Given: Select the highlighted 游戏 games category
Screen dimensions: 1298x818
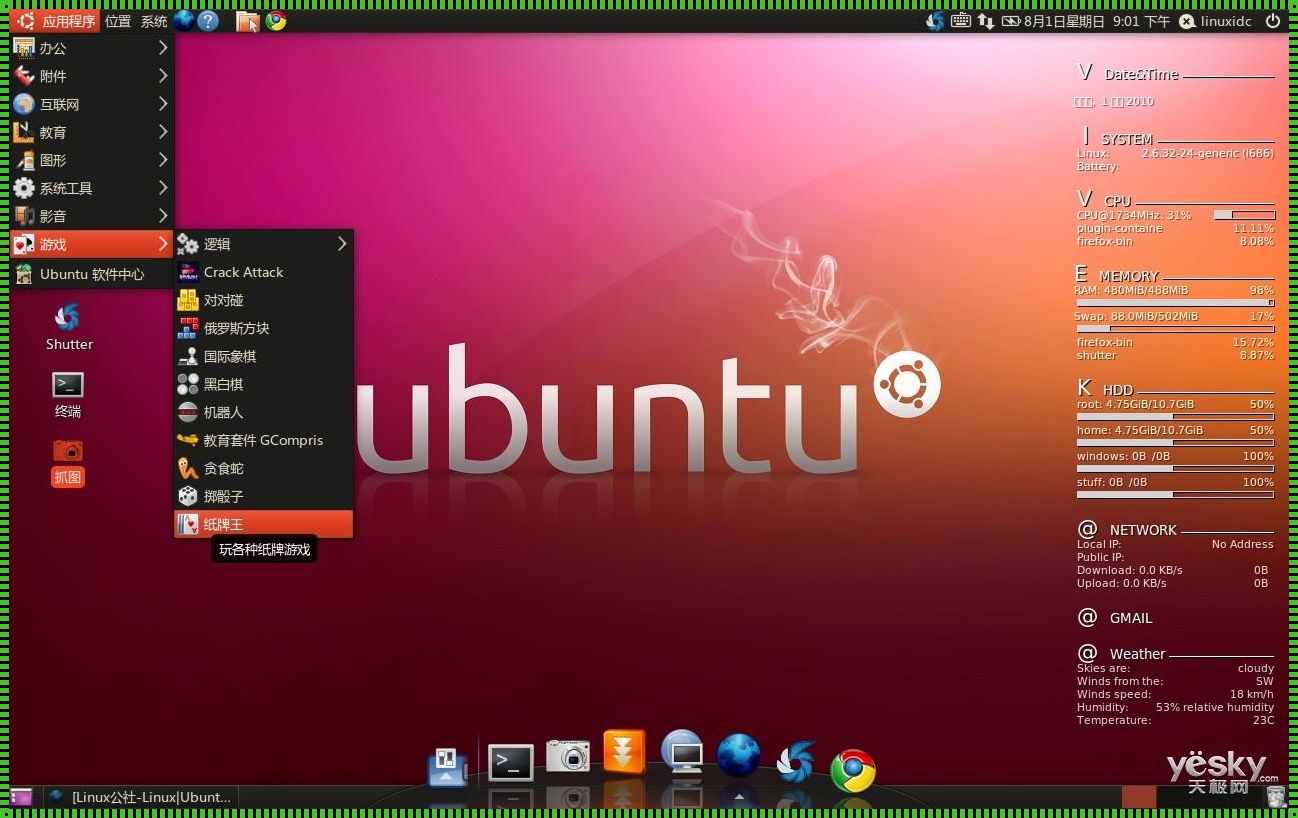Looking at the screenshot, I should click(92, 244).
